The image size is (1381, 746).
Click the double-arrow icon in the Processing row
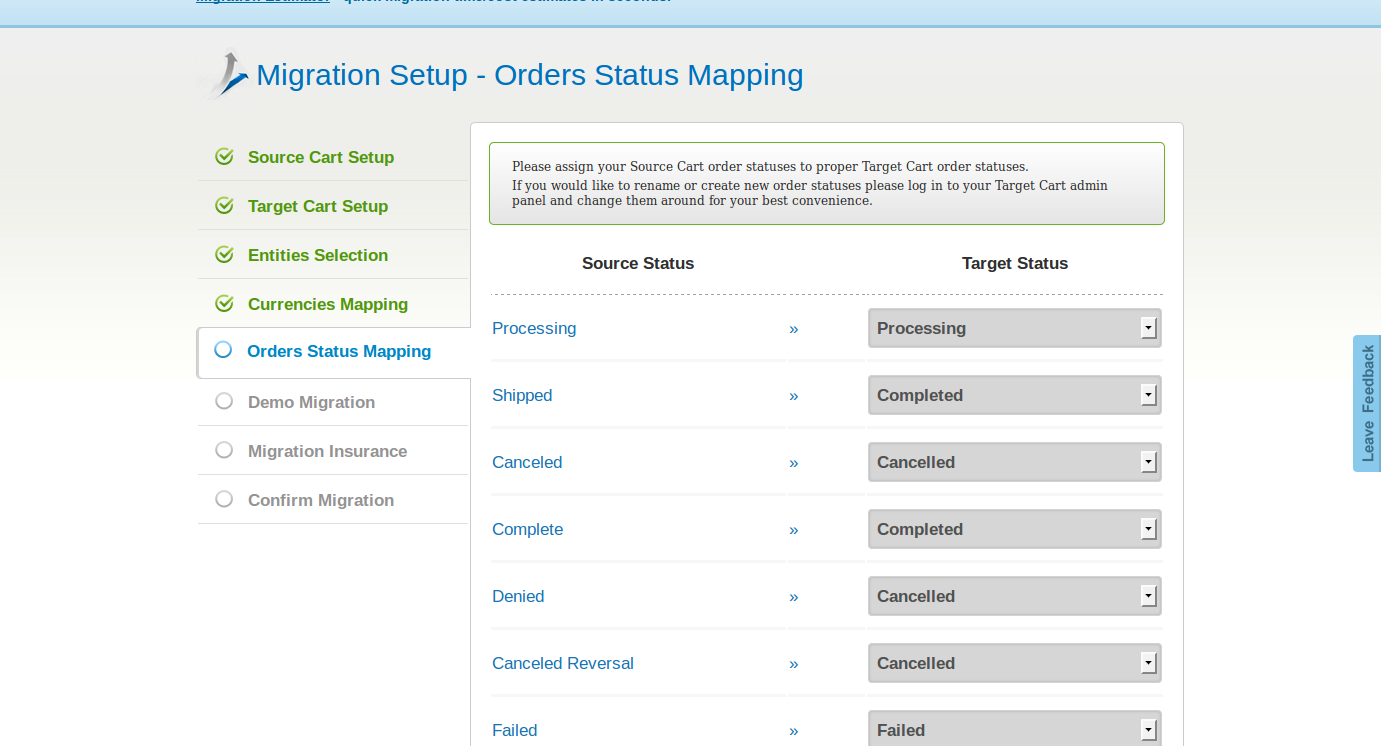[794, 329]
